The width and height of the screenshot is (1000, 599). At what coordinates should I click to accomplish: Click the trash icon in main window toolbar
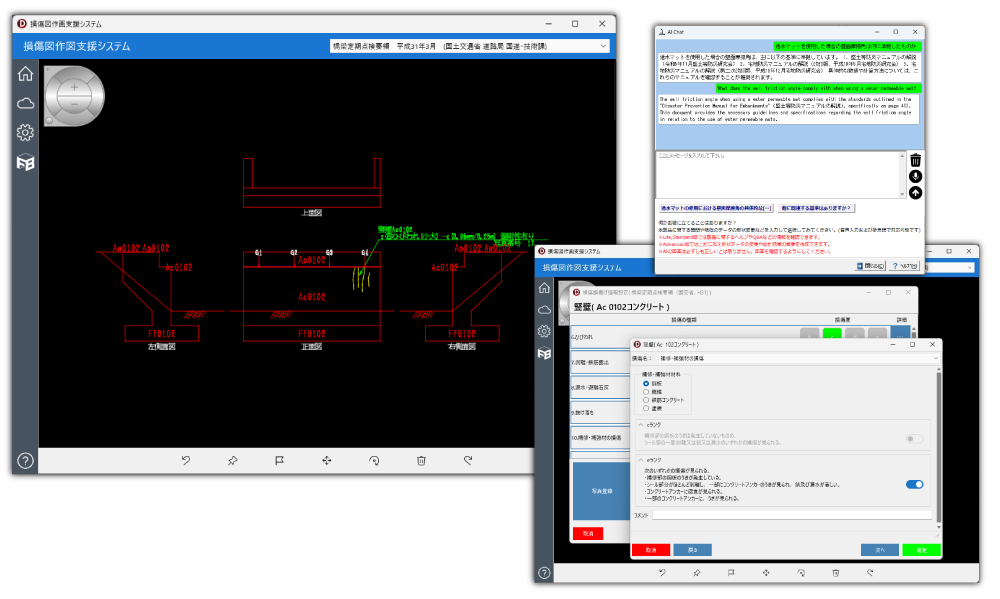pos(421,460)
